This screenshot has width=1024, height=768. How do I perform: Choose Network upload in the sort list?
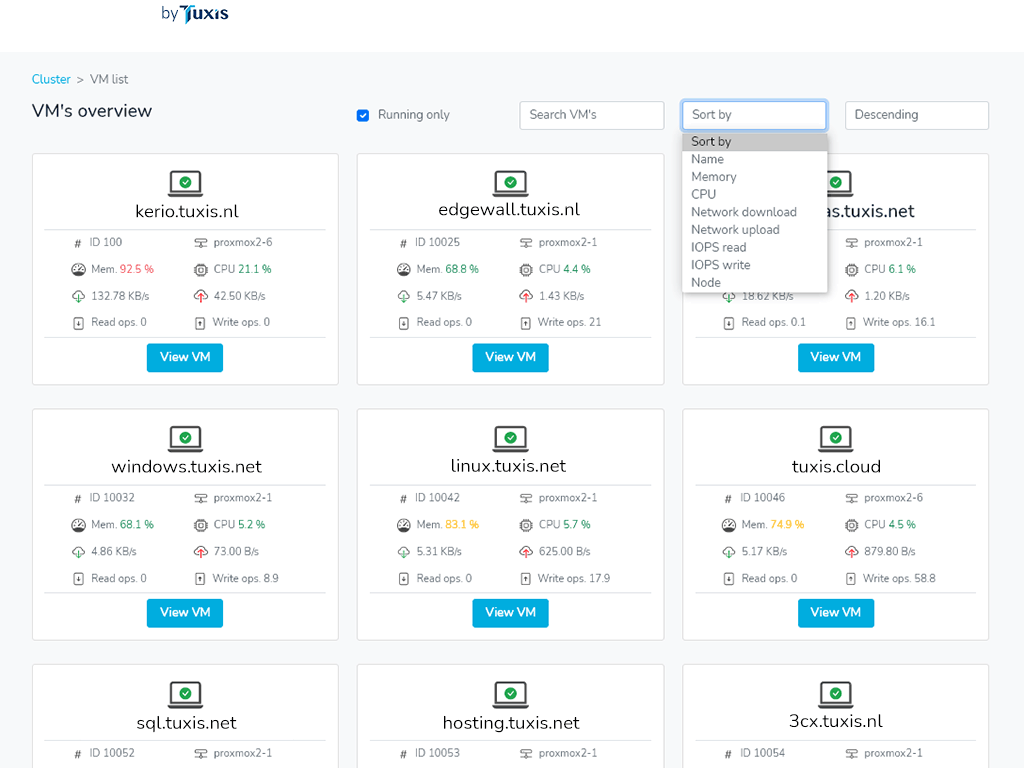click(x=754, y=230)
